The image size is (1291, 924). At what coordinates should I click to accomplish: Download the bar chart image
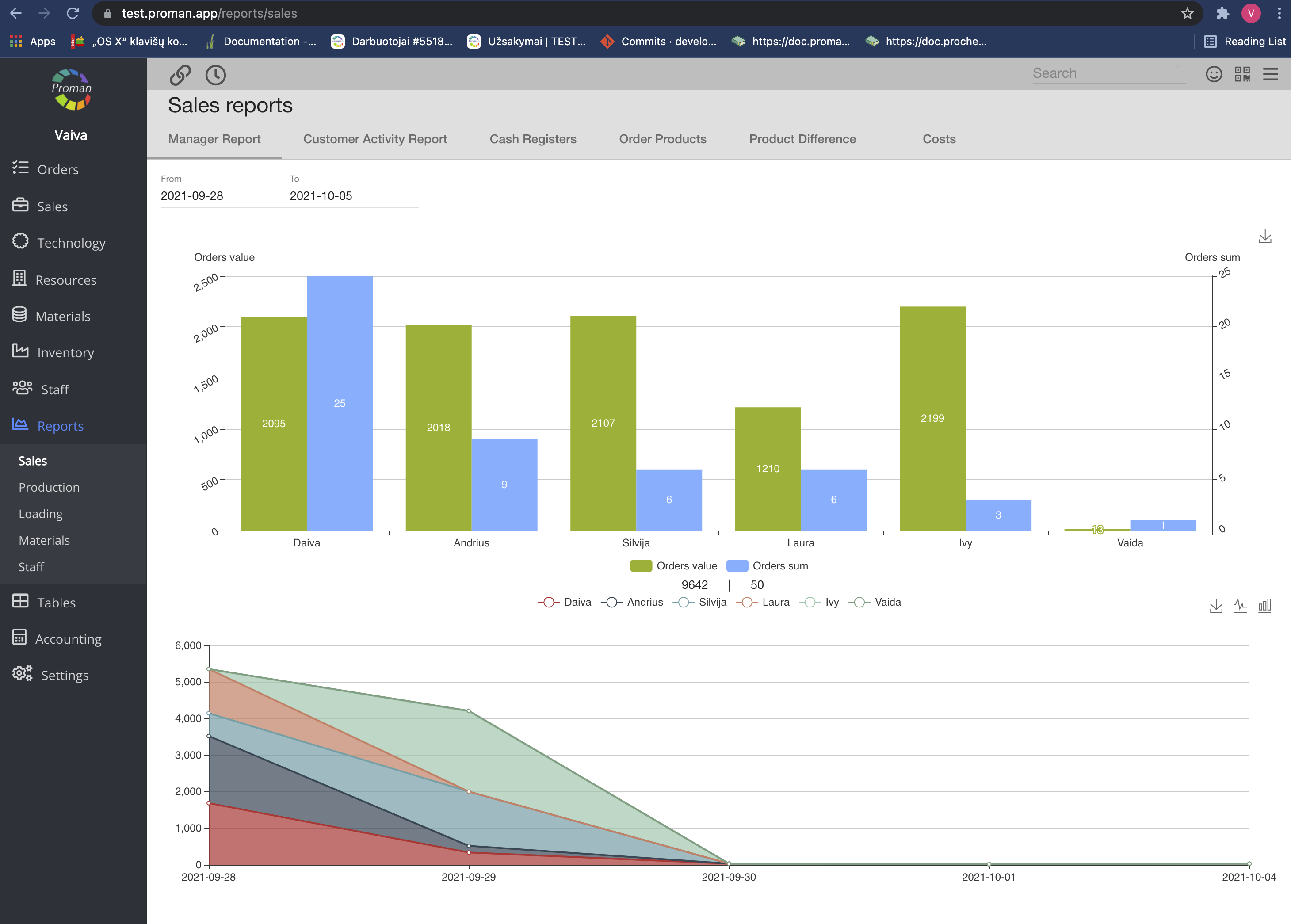pyautogui.click(x=1265, y=237)
